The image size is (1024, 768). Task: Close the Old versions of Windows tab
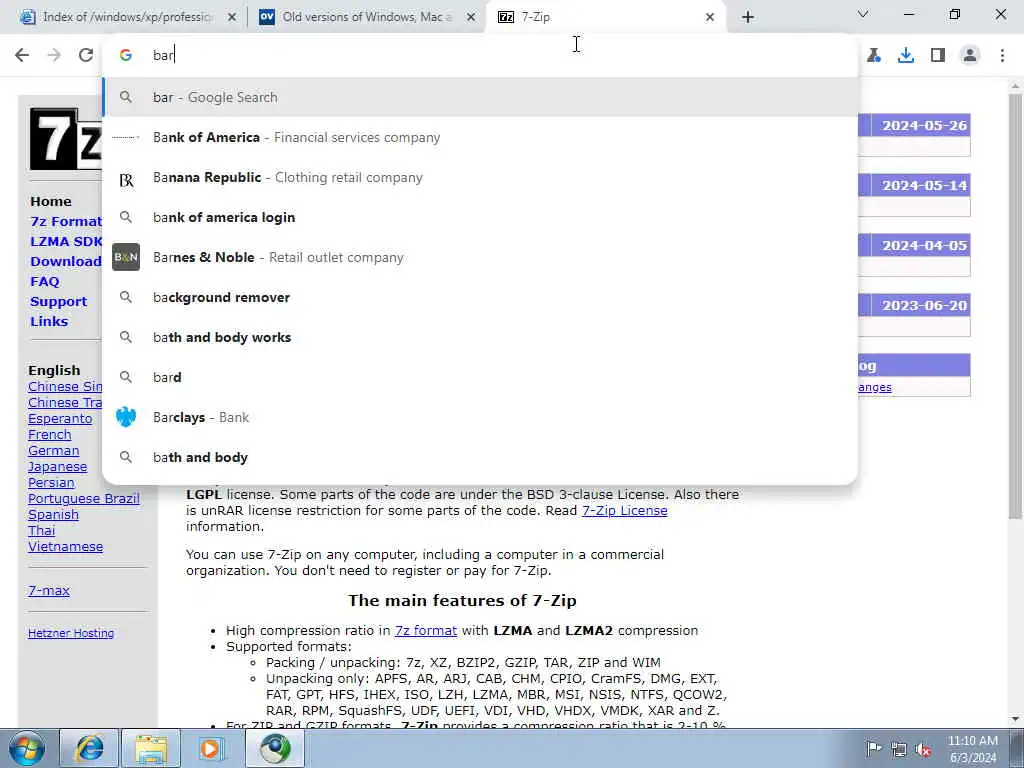tap(471, 17)
